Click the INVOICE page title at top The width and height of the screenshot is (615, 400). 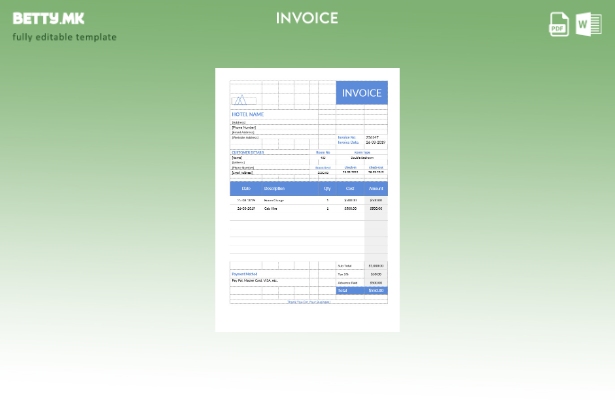pyautogui.click(x=307, y=18)
